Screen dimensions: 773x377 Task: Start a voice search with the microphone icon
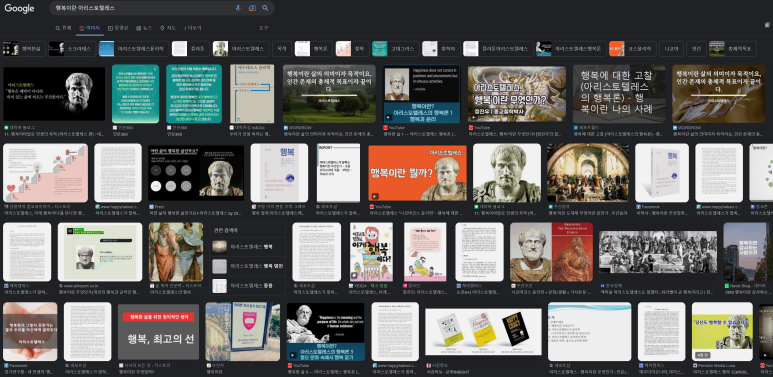238,8
